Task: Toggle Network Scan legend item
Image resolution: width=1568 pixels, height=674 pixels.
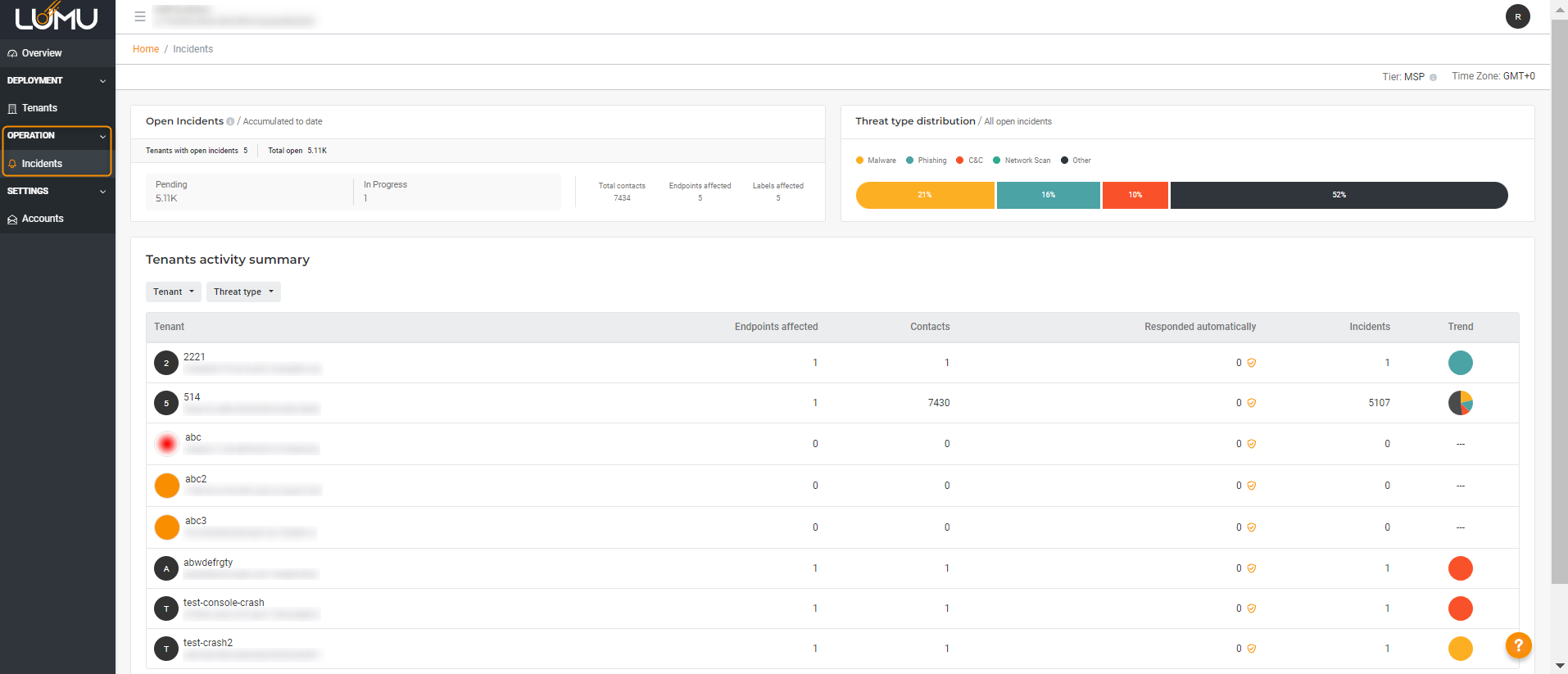Action: point(1022,161)
